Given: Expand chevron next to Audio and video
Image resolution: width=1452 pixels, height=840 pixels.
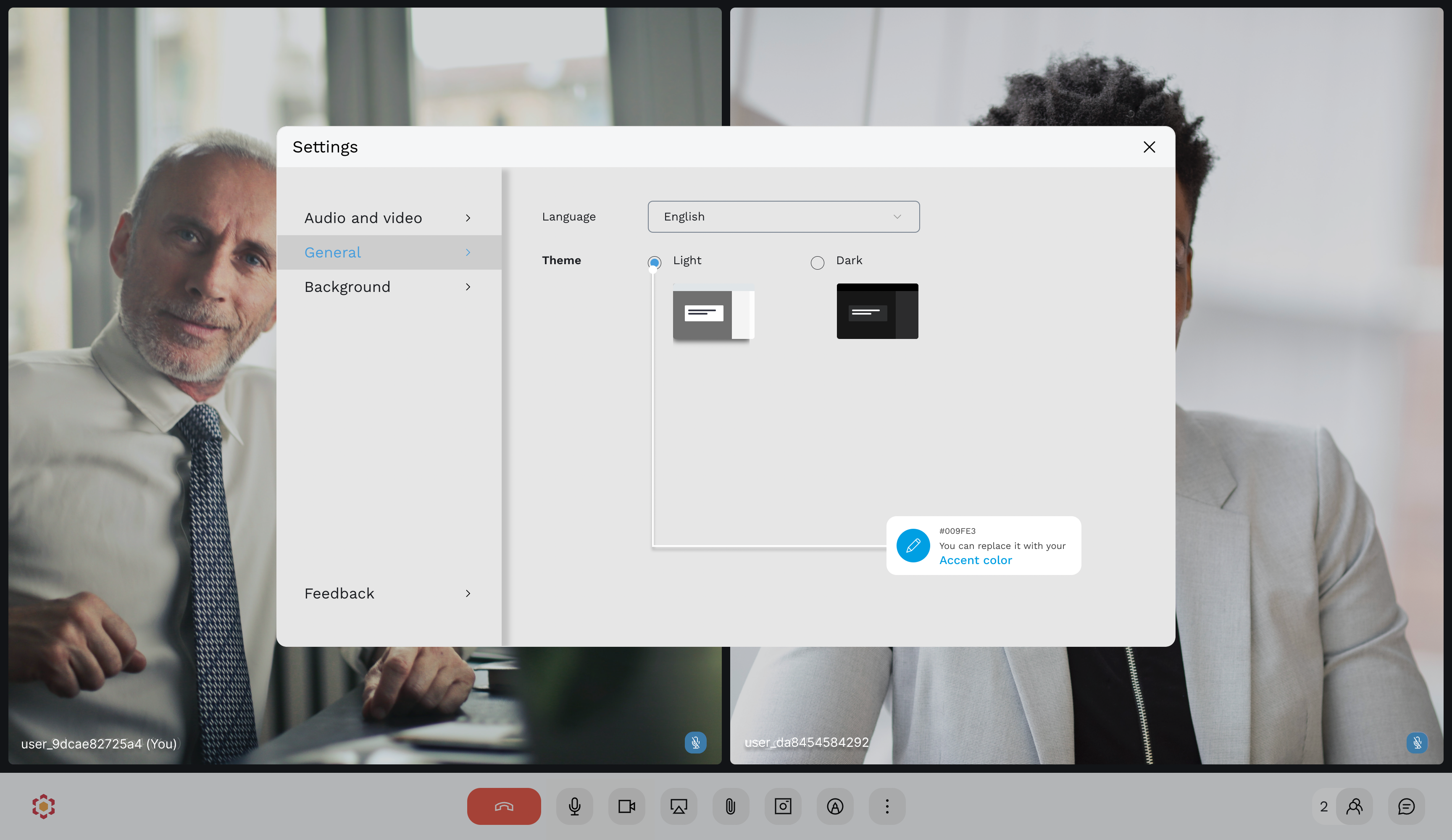Looking at the screenshot, I should [x=468, y=218].
